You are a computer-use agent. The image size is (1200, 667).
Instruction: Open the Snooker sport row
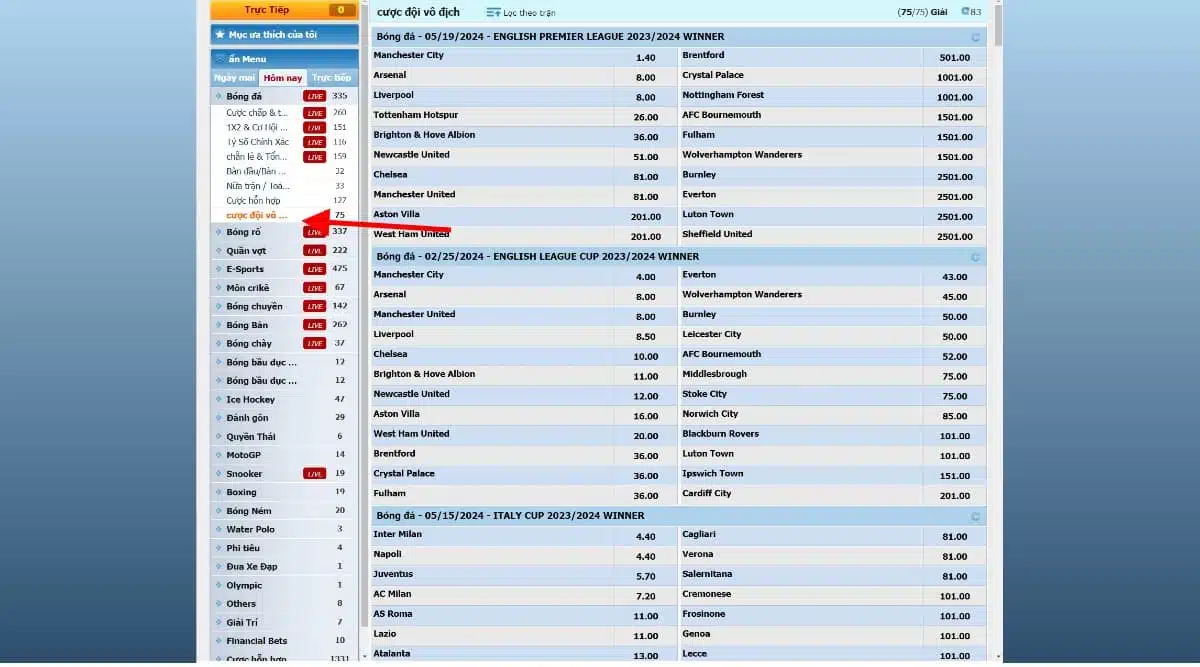[284, 474]
